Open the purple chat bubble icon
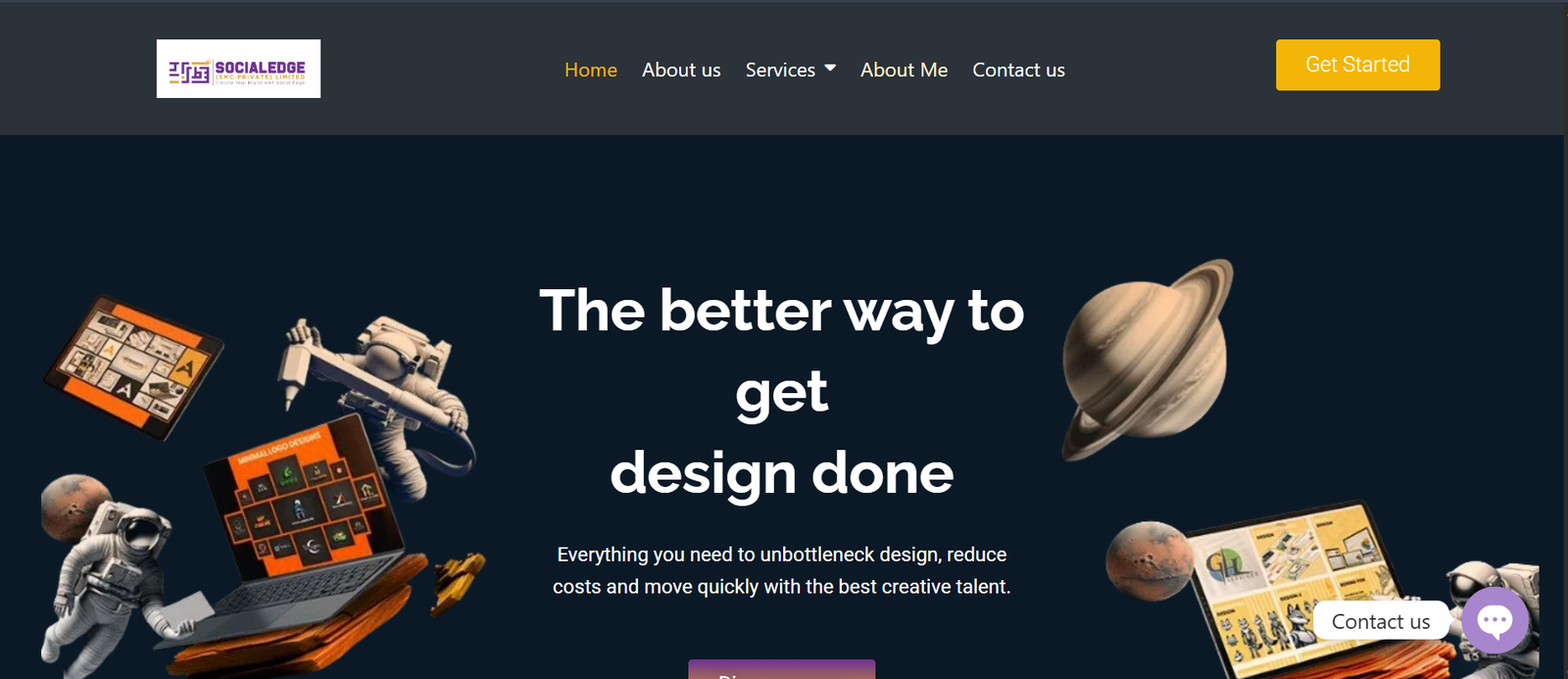The height and width of the screenshot is (679, 1568). pyautogui.click(x=1494, y=620)
